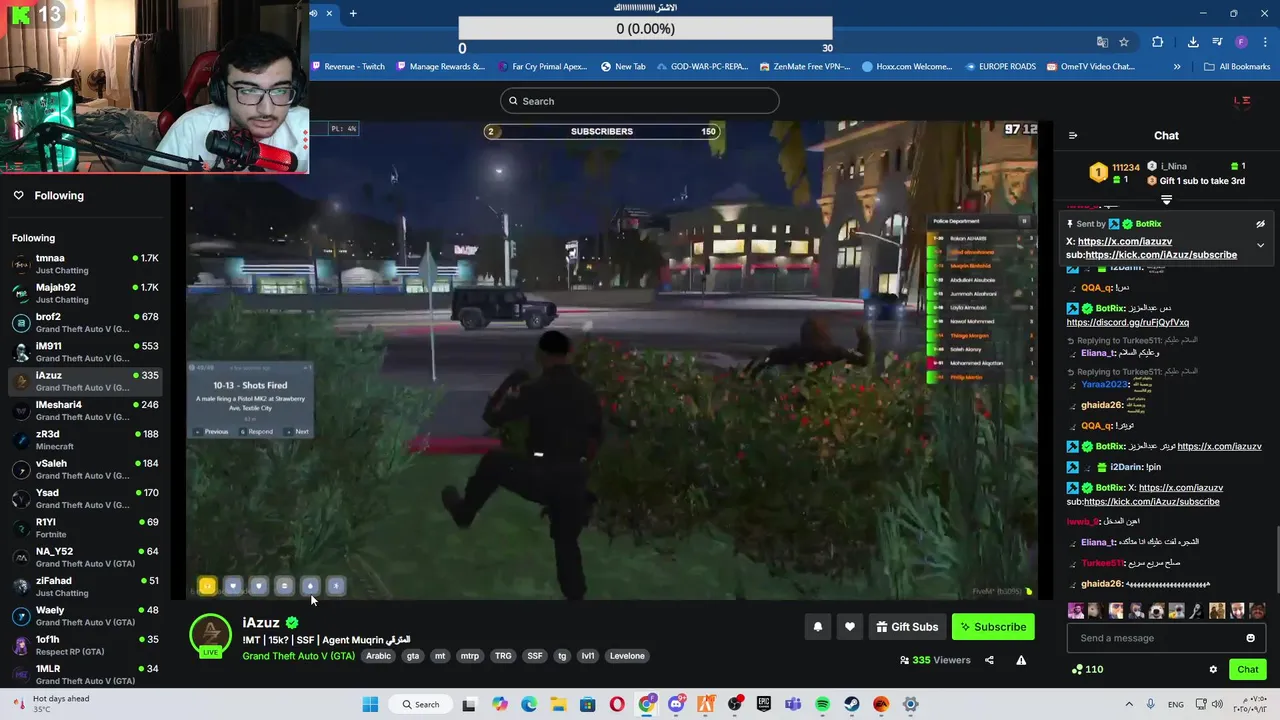
Task: Open the OmeTV Video Chat bookmark
Action: pos(1090,67)
